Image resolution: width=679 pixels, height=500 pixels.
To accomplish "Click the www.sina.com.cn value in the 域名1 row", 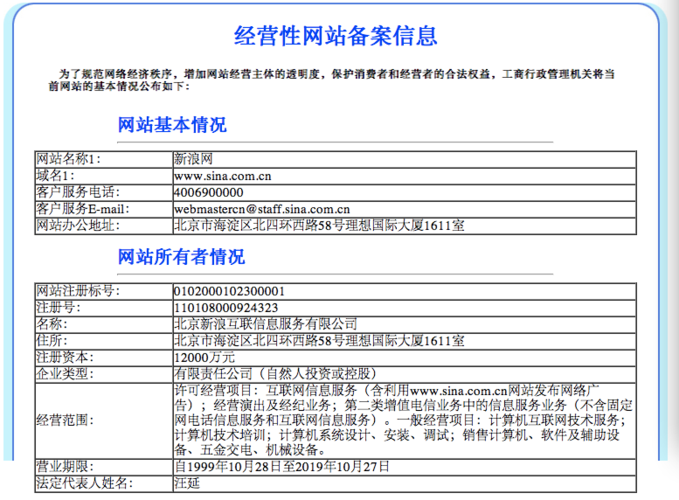I will pyautogui.click(x=223, y=176).
